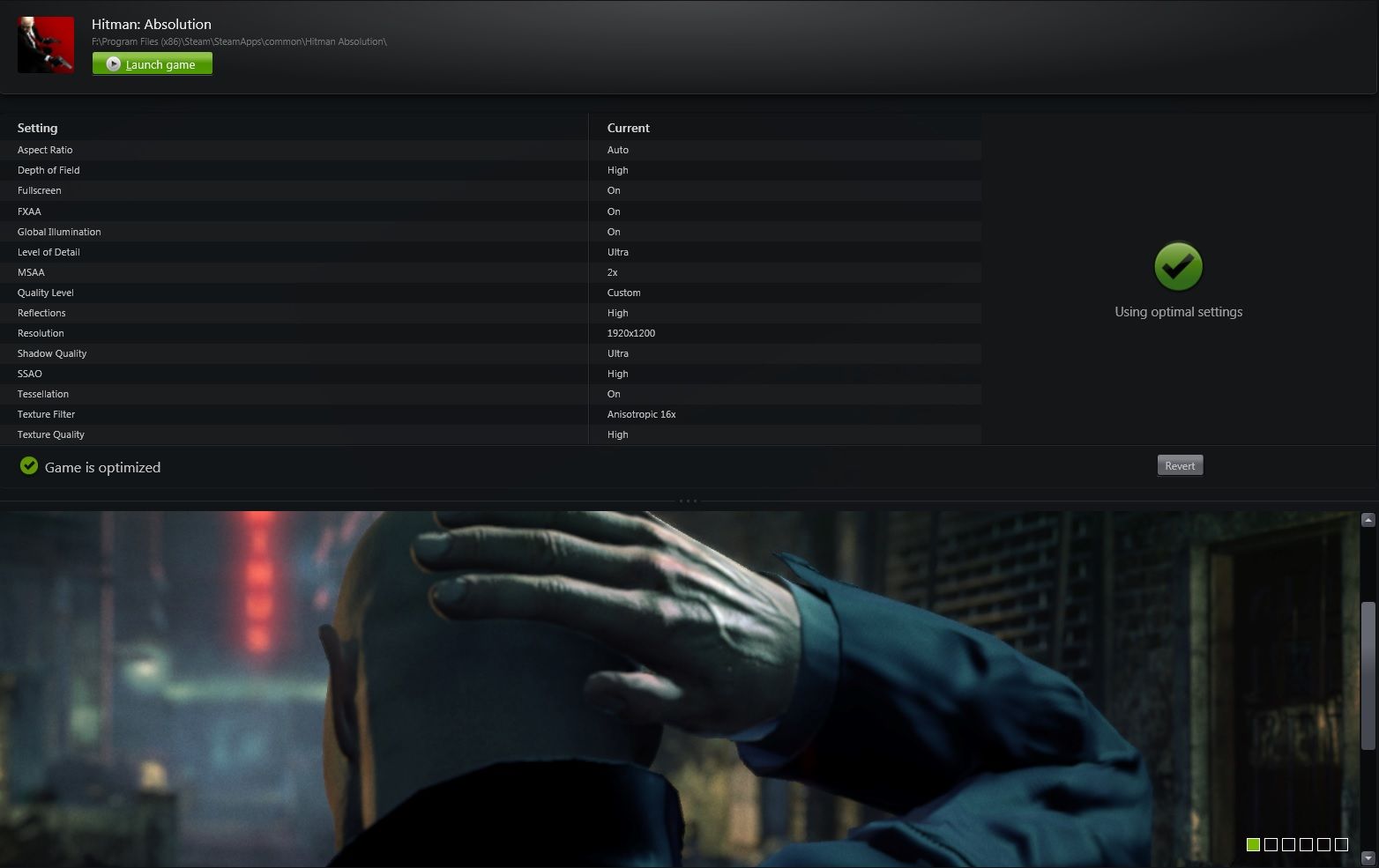
Task: Select the first green screenshot indicator square
Action: pyautogui.click(x=1253, y=844)
